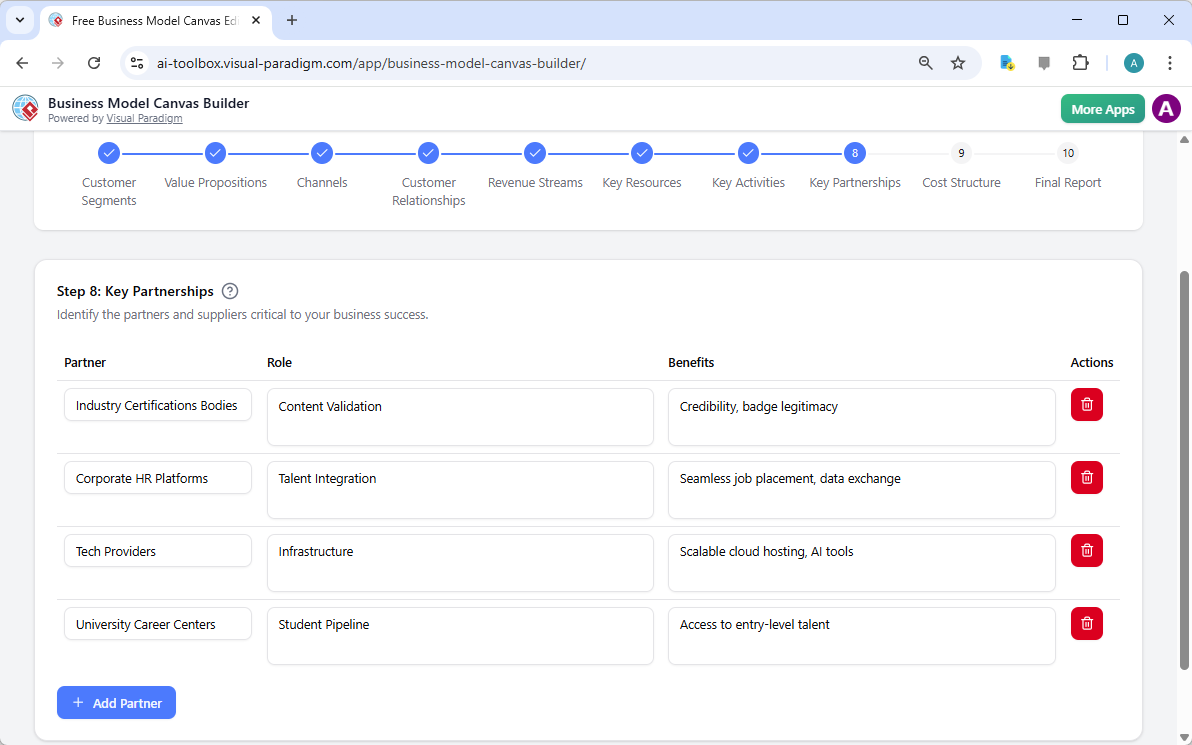Bookmark the page with the star icon

point(958,62)
